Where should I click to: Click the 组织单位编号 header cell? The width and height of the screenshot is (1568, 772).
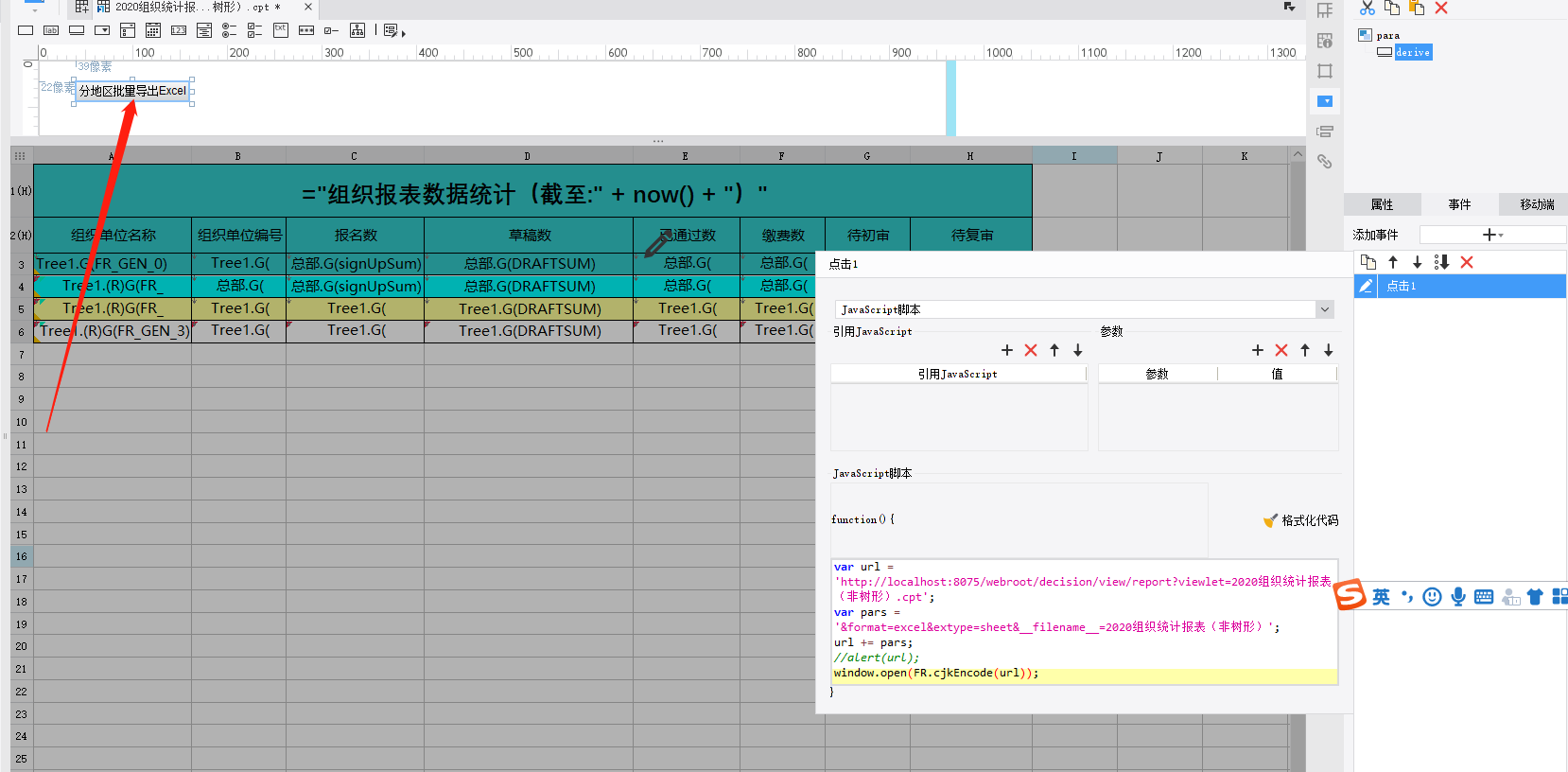(239, 235)
